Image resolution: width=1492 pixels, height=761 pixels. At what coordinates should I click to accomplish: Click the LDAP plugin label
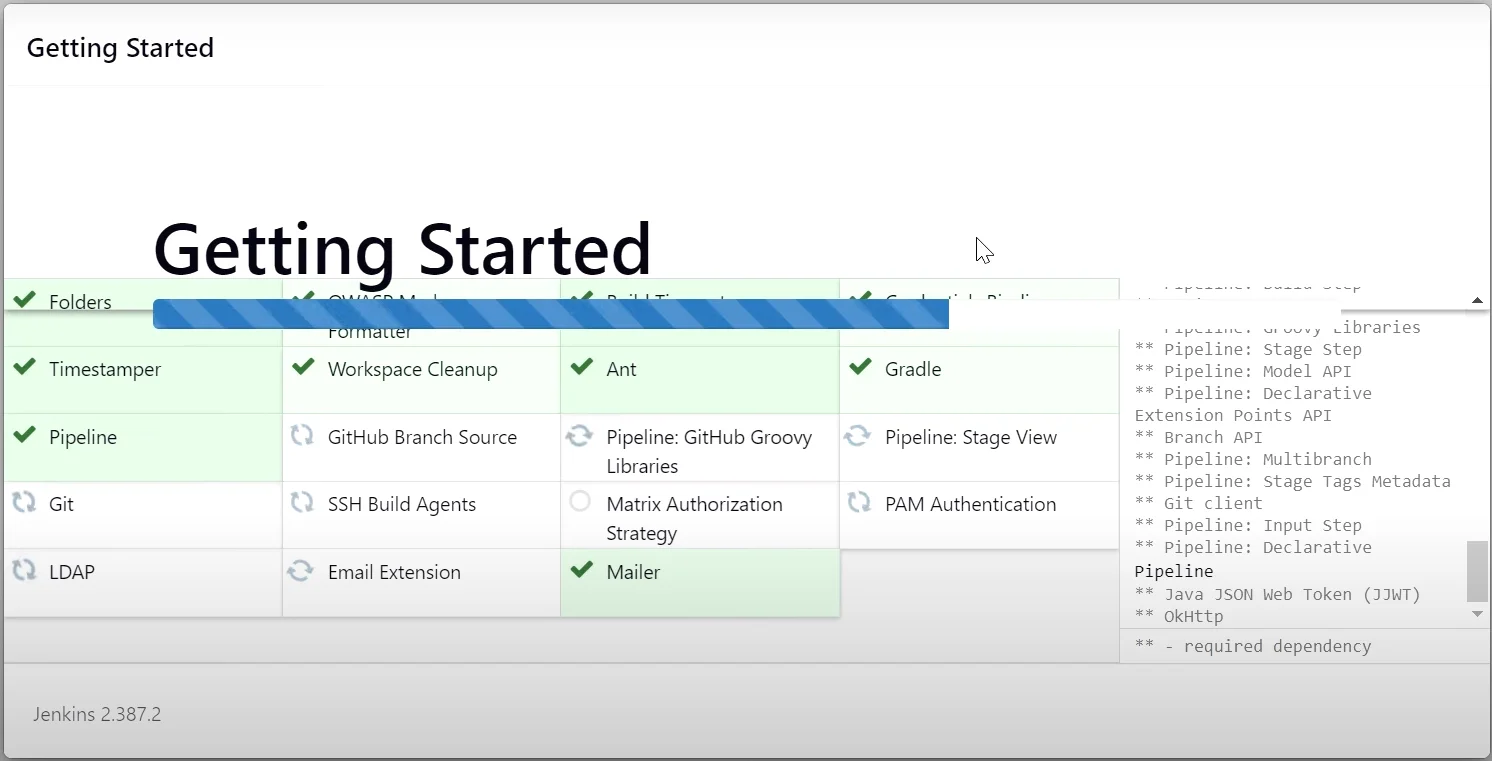click(71, 572)
